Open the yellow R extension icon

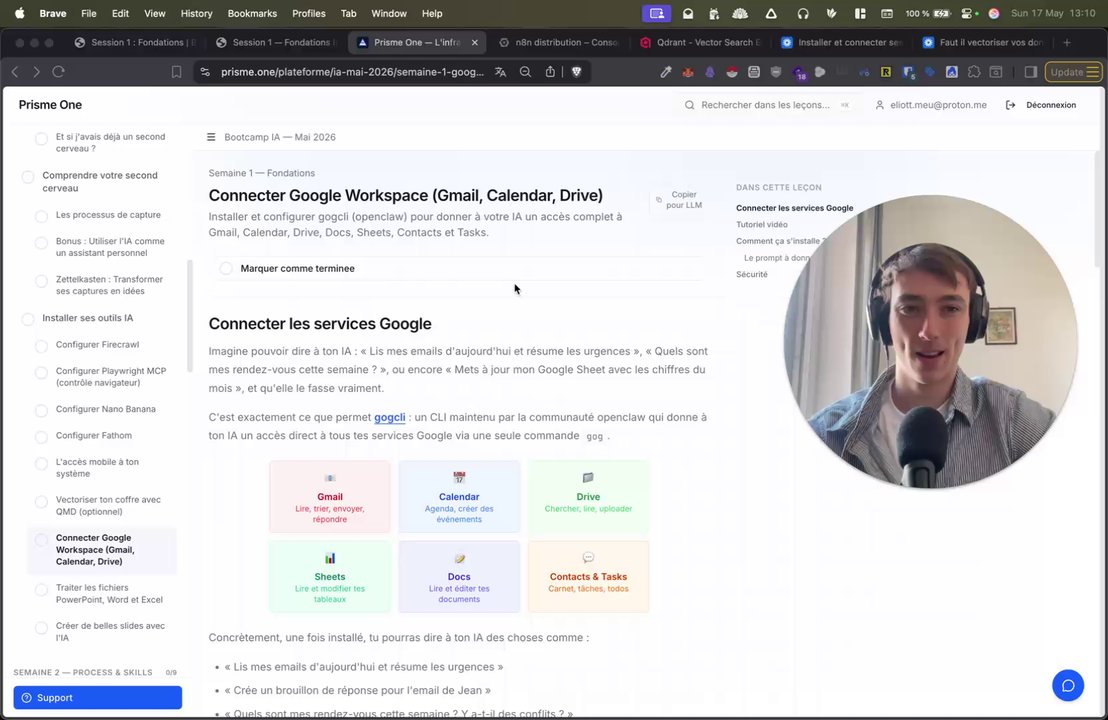pyautogui.click(x=885, y=72)
